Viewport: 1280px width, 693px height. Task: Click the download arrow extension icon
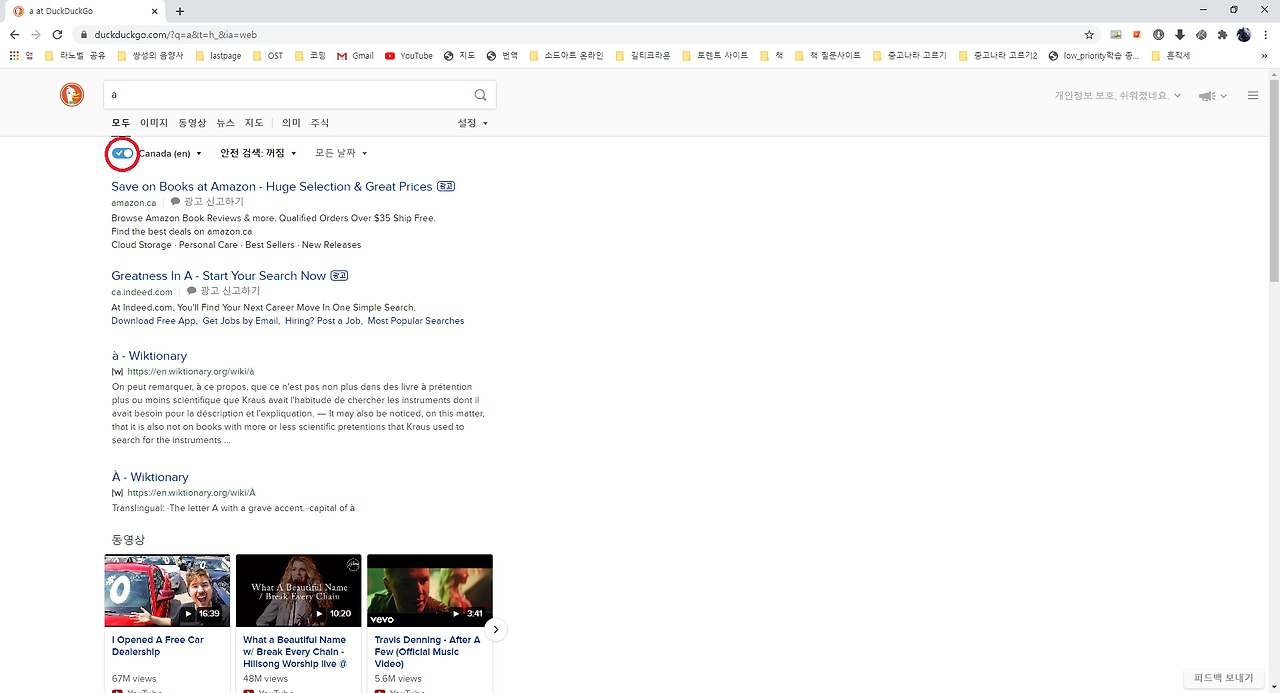[x=1180, y=34]
